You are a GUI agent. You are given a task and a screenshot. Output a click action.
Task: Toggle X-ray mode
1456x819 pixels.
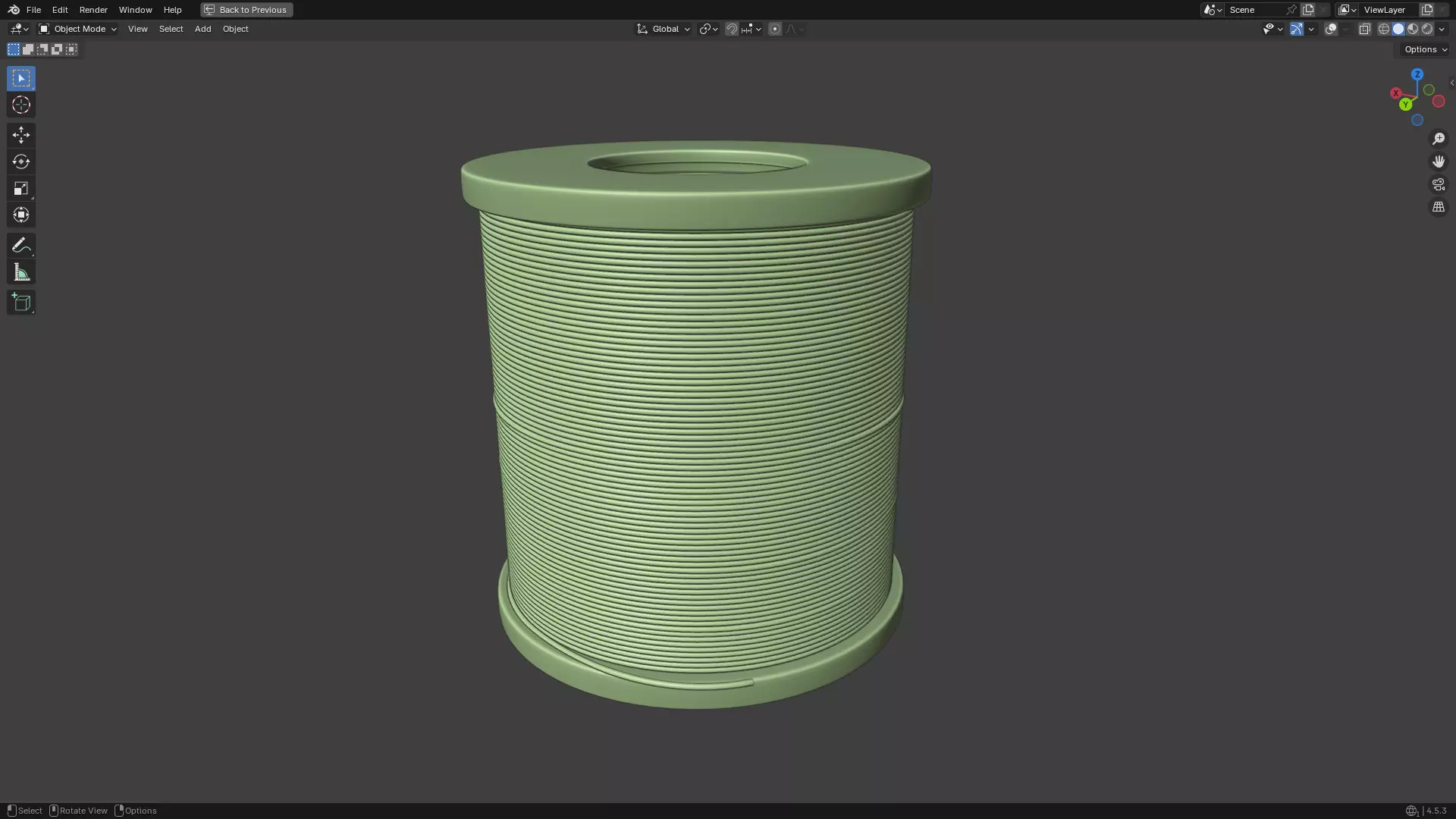tap(1365, 29)
